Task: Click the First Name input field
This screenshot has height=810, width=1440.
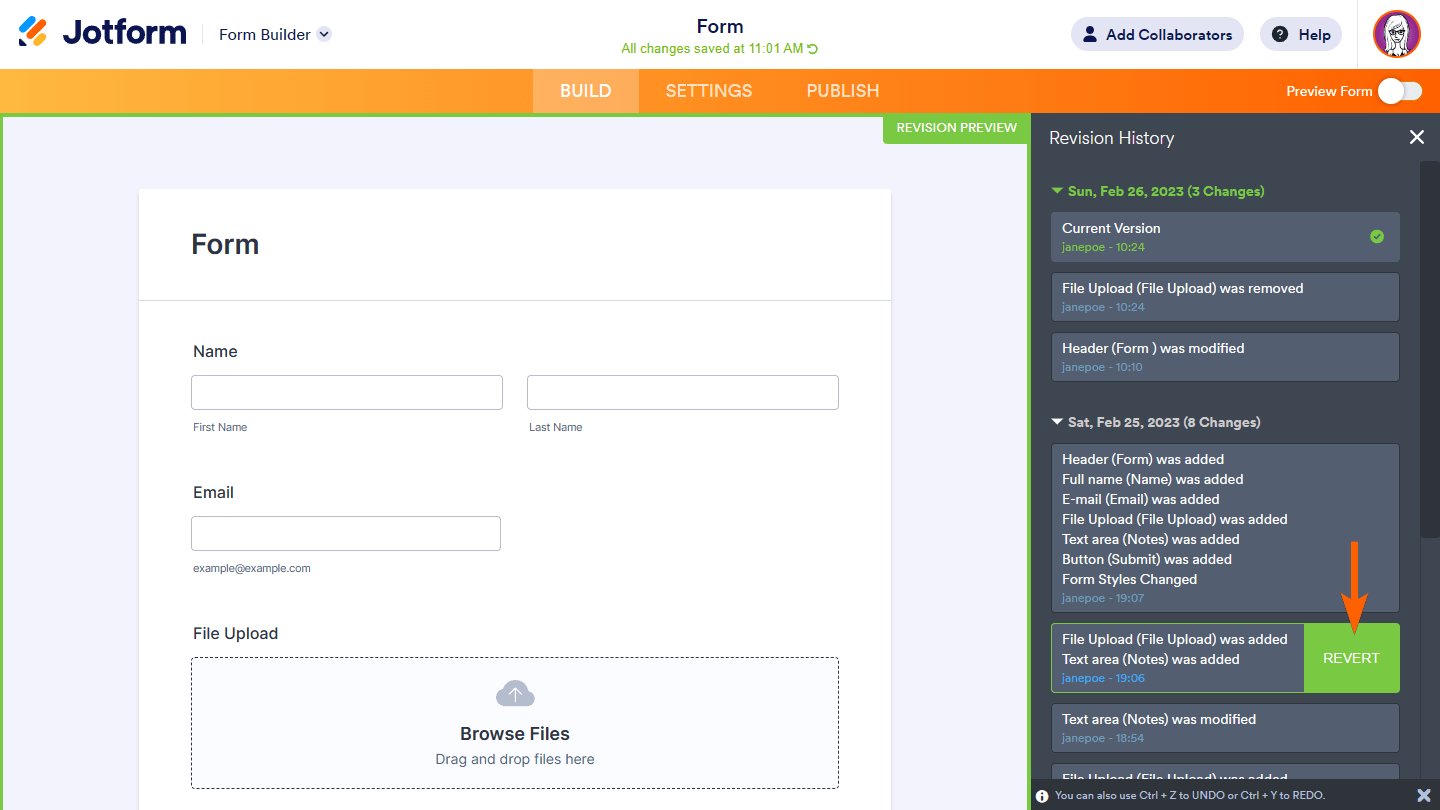Action: click(346, 392)
